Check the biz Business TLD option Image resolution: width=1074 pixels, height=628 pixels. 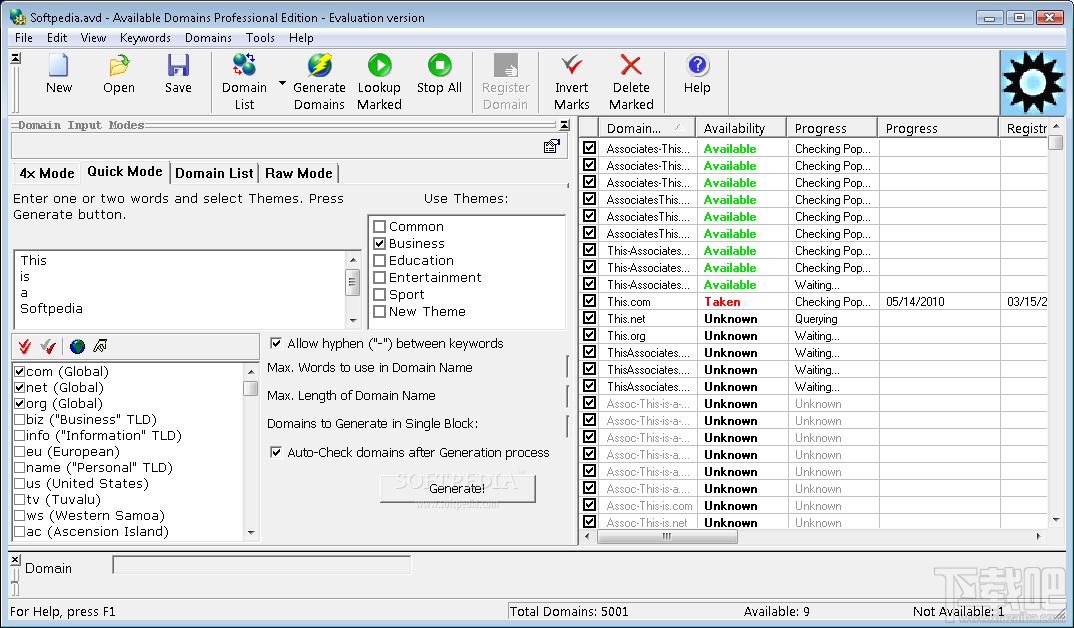click(x=20, y=420)
